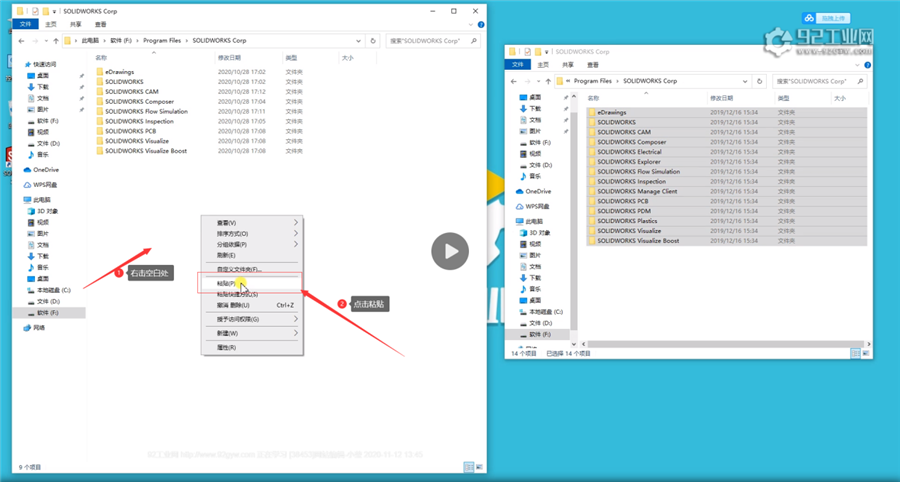This screenshot has width=900, height=482.
Task: Choose 粘贴快捷方式(S) from the context menu
Action: (x=251, y=294)
